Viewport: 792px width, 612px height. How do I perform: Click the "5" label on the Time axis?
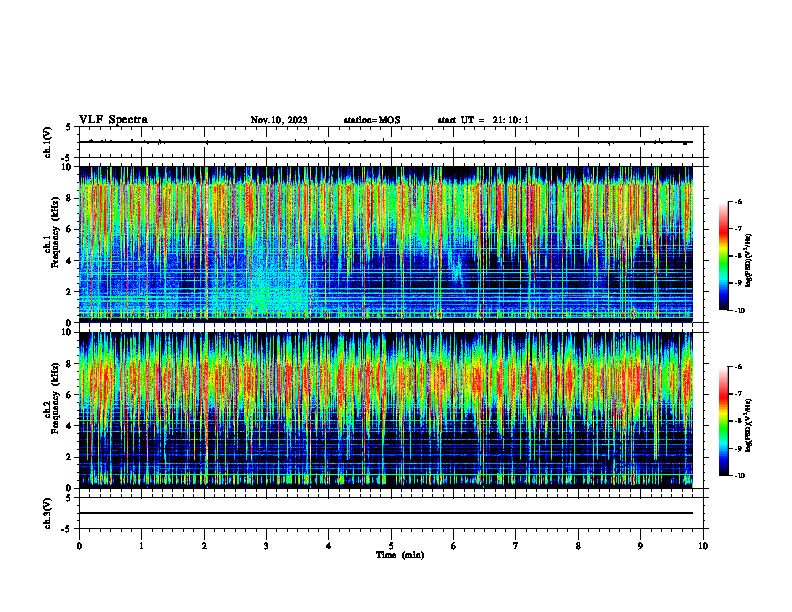[x=391, y=546]
